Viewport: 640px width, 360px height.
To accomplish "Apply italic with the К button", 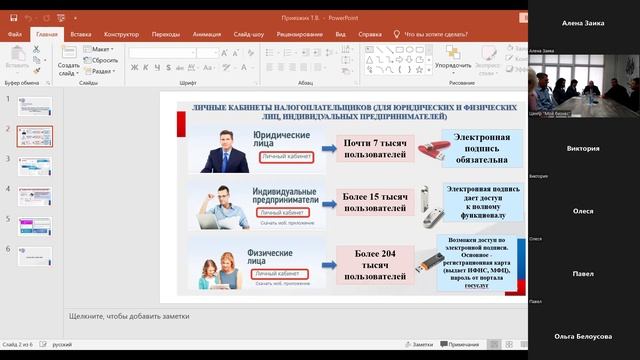I will point(146,67).
